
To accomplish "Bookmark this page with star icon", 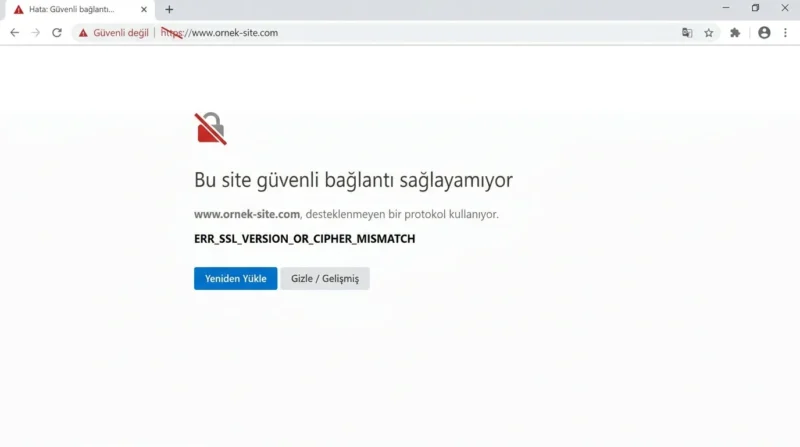I will click(709, 33).
